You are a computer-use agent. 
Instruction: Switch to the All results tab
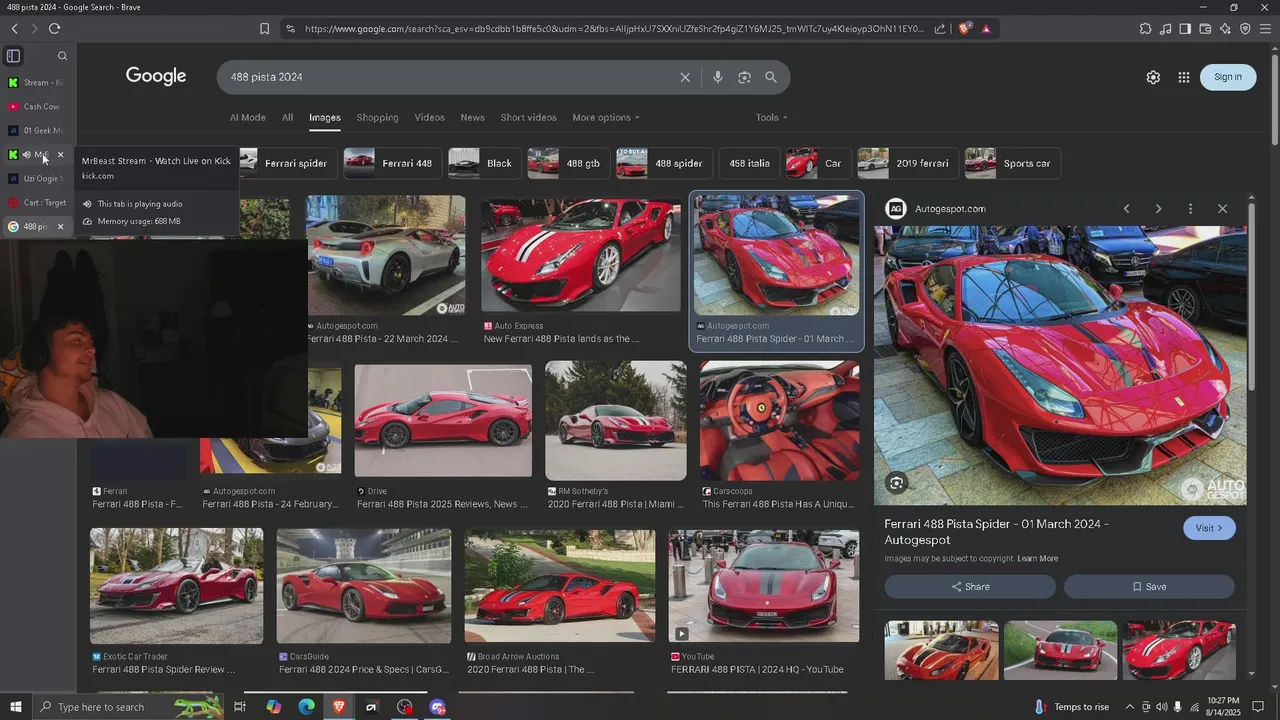pyautogui.click(x=287, y=118)
